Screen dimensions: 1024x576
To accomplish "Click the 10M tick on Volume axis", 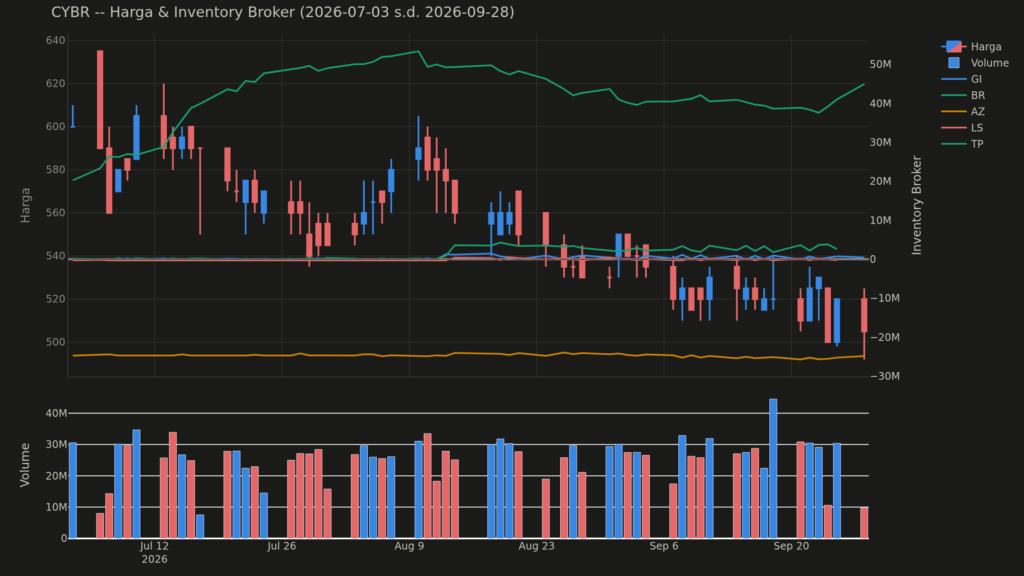I will point(56,507).
